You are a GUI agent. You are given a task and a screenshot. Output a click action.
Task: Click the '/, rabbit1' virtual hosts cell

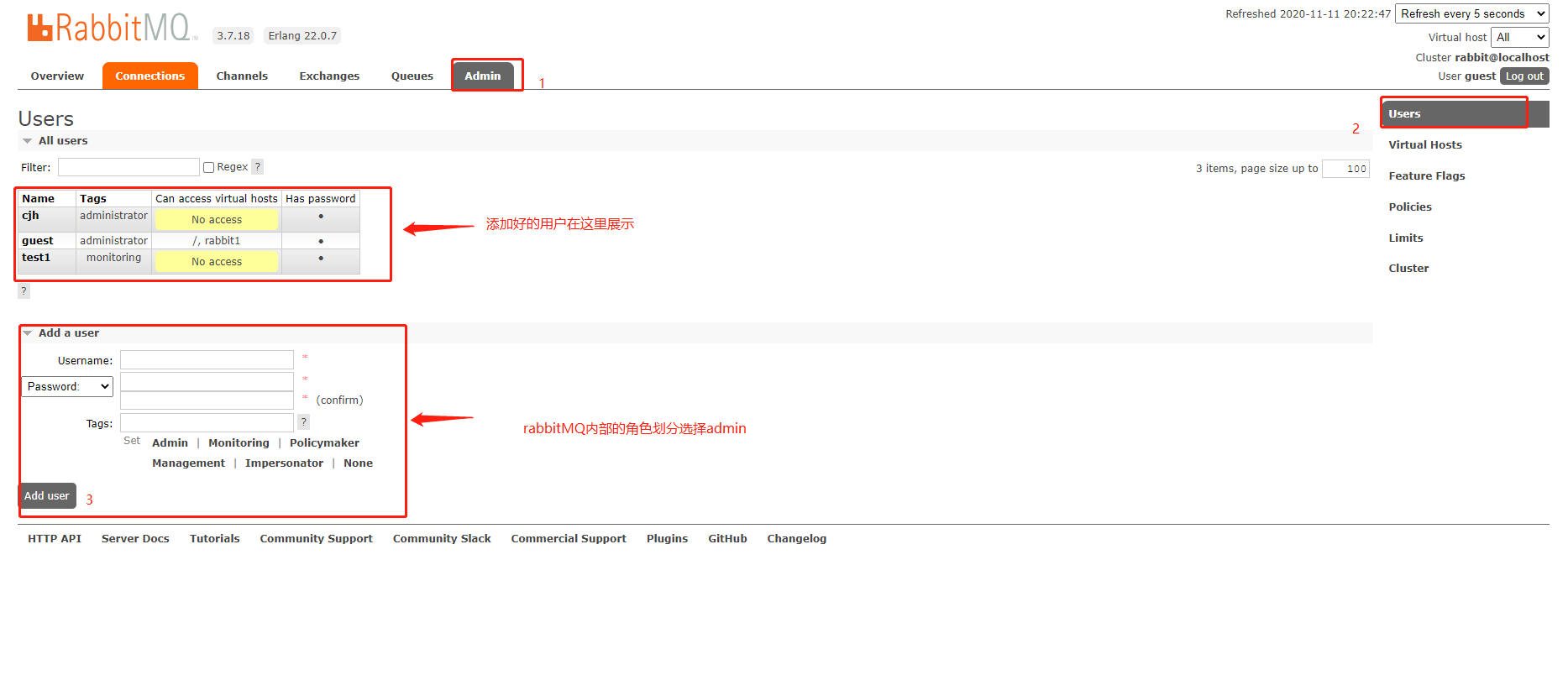coord(217,241)
